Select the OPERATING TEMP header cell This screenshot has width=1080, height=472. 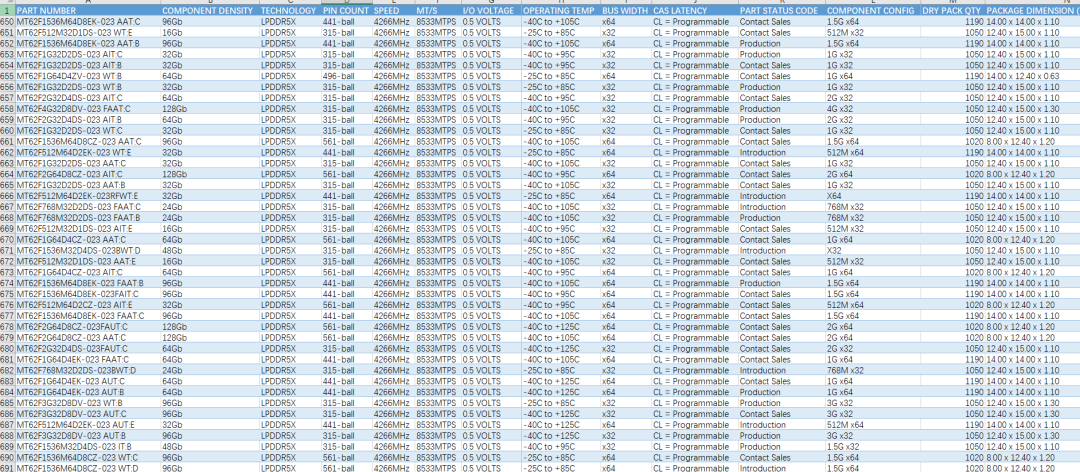point(559,10)
